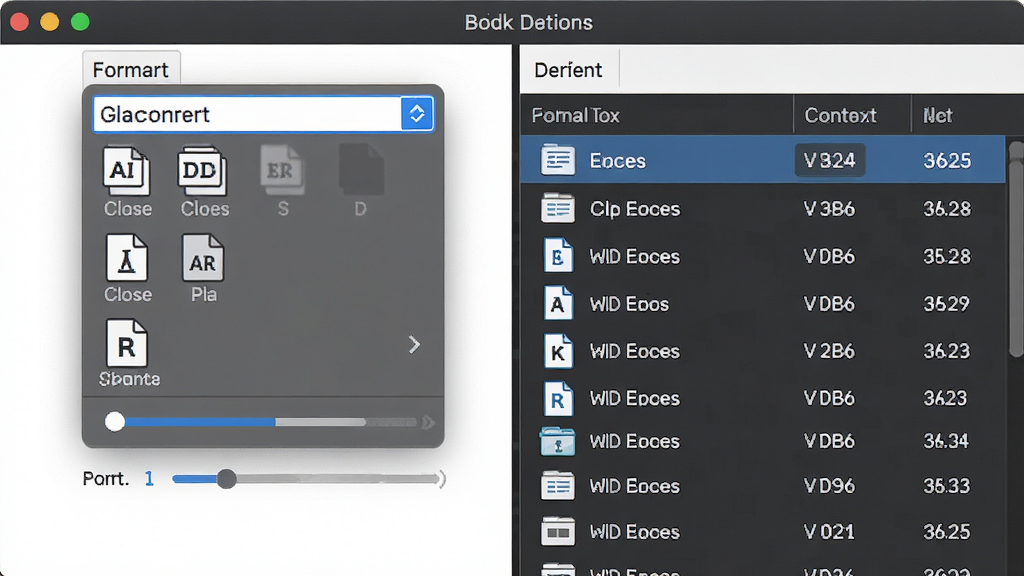Click the V021 context value

click(829, 532)
